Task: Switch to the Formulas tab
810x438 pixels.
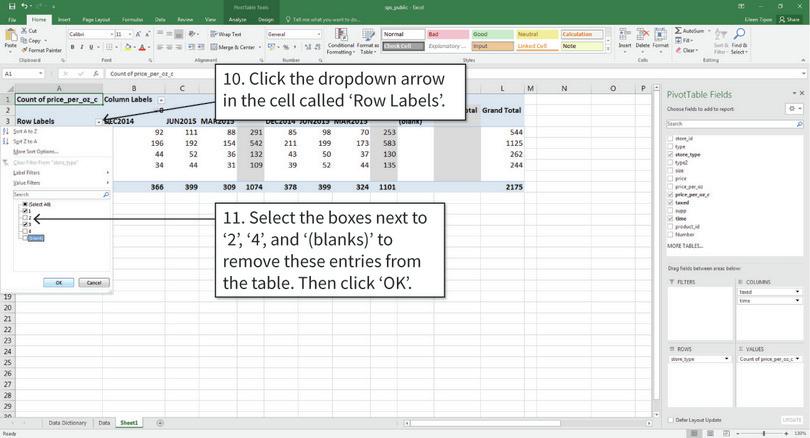Action: tap(132, 20)
